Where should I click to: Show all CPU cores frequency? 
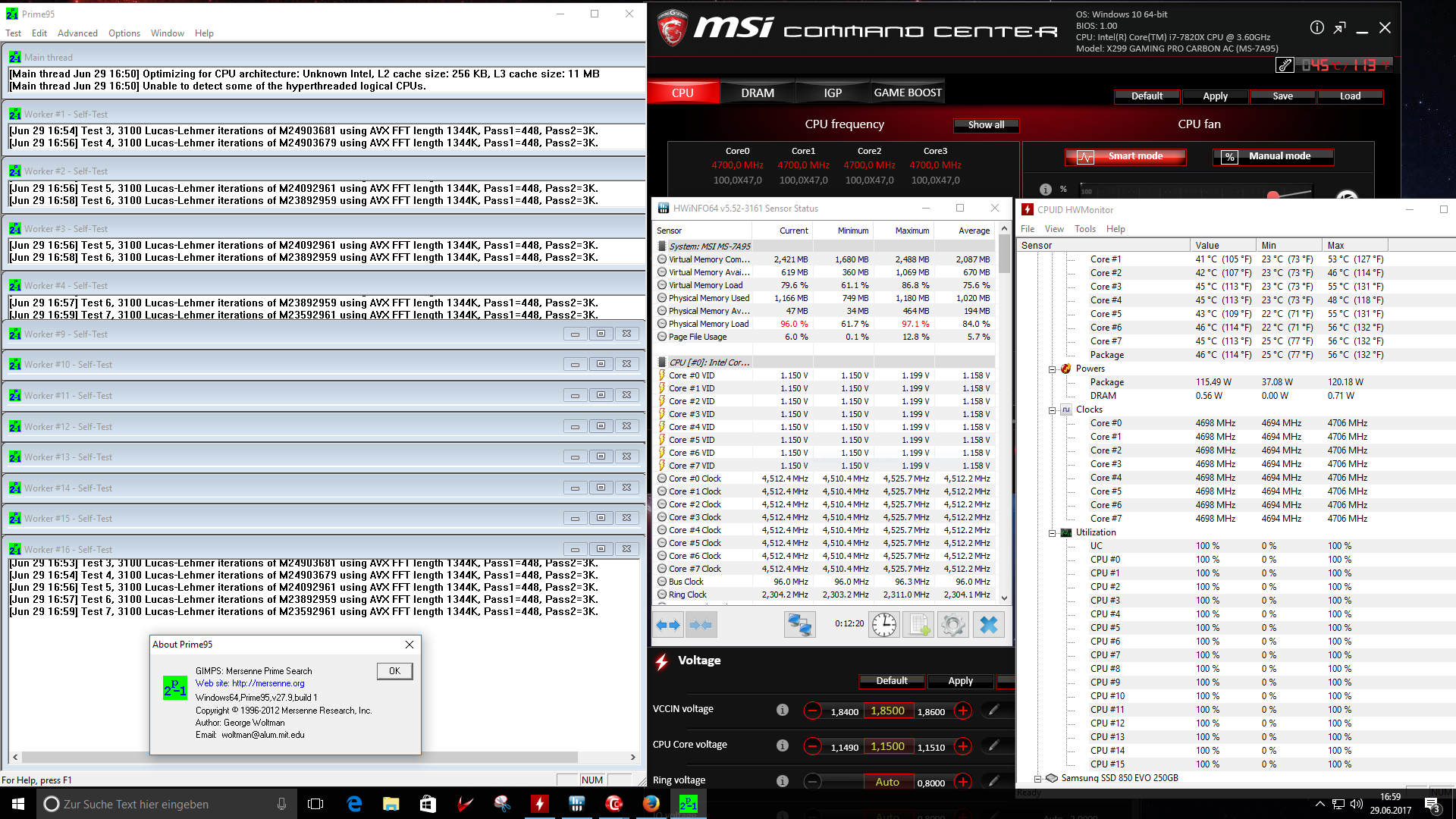click(x=986, y=124)
